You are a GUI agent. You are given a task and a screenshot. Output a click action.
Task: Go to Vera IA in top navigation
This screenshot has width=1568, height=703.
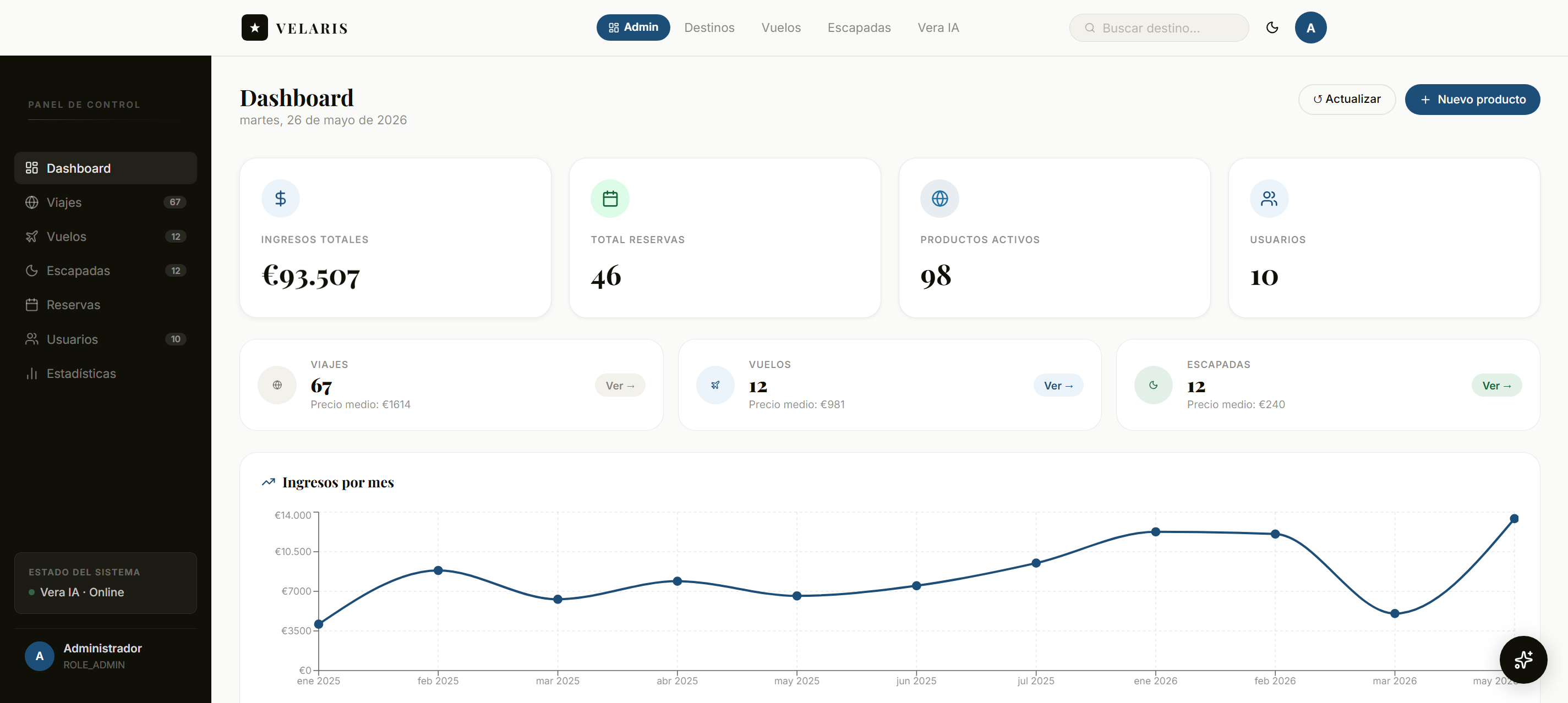[938, 28]
